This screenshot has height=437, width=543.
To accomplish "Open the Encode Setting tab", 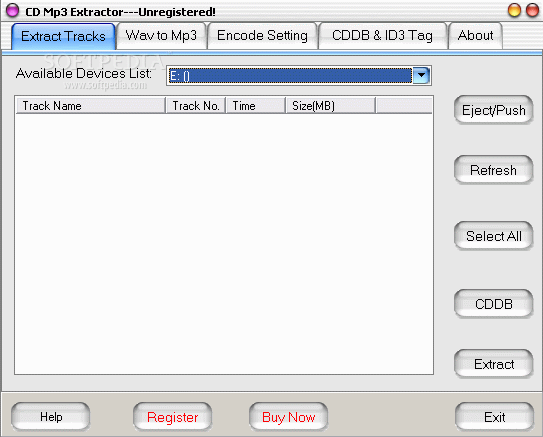I will tap(262, 35).
